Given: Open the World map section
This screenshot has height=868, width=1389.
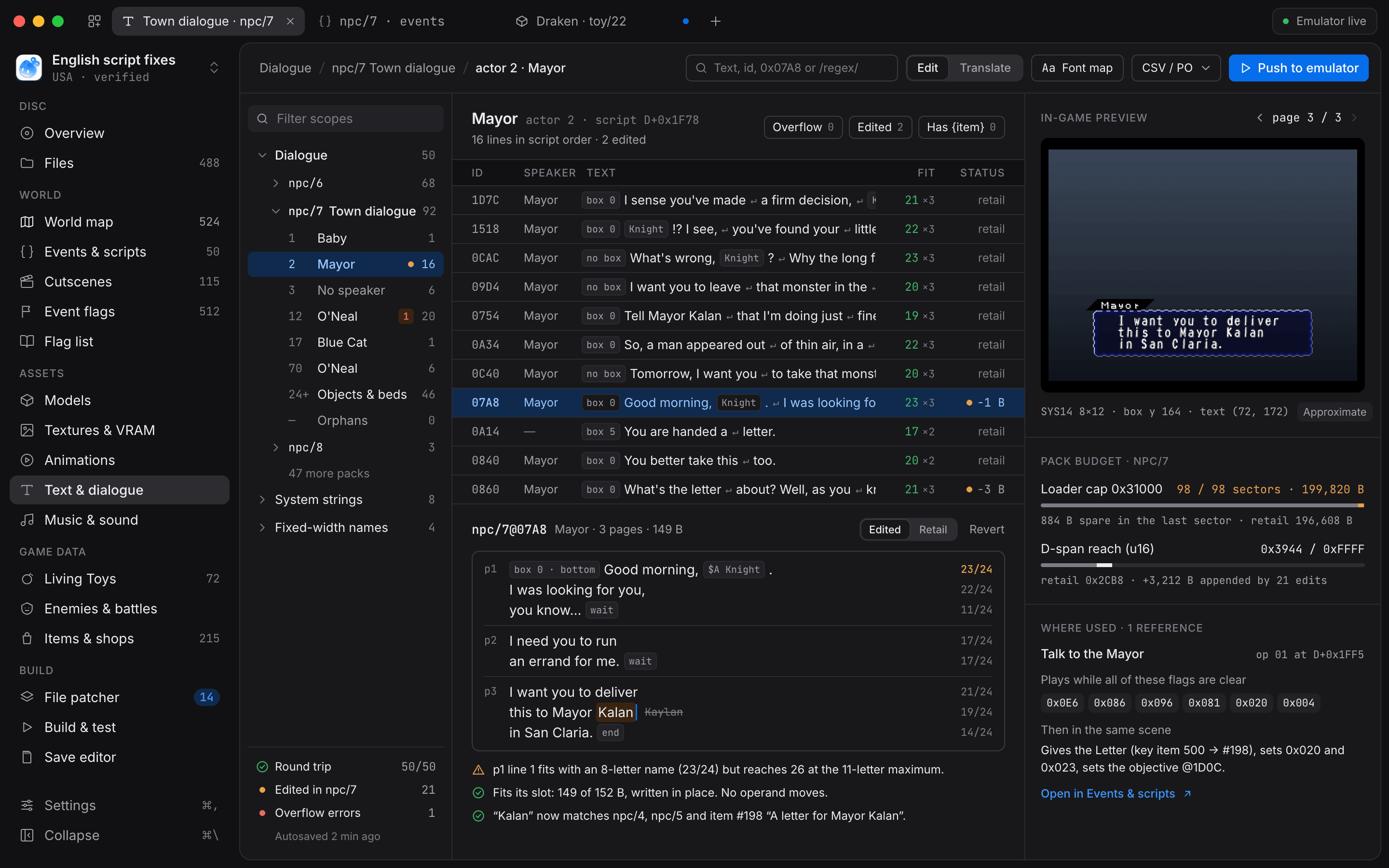Looking at the screenshot, I should click(x=120, y=222).
